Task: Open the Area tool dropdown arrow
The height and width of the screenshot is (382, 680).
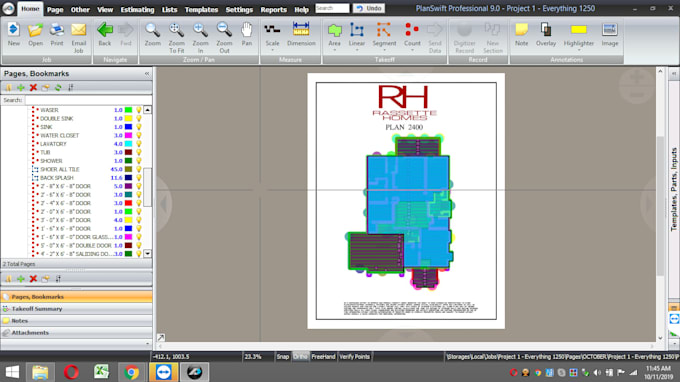Action: coord(334,50)
